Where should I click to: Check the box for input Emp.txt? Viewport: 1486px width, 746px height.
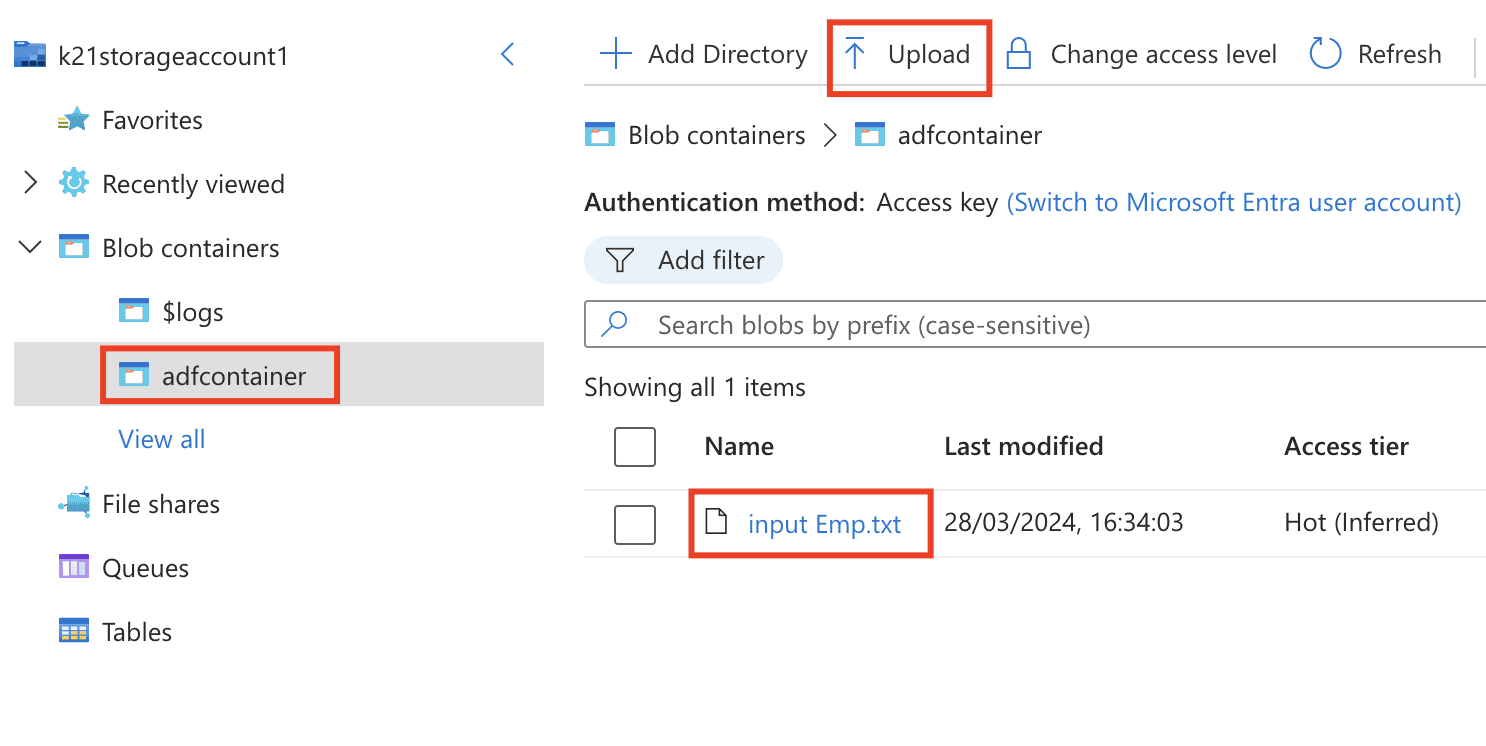(x=634, y=525)
